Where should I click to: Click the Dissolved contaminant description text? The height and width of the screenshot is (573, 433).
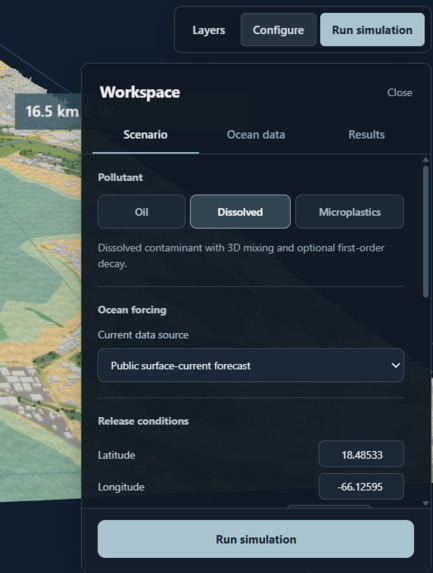[x=241, y=255]
